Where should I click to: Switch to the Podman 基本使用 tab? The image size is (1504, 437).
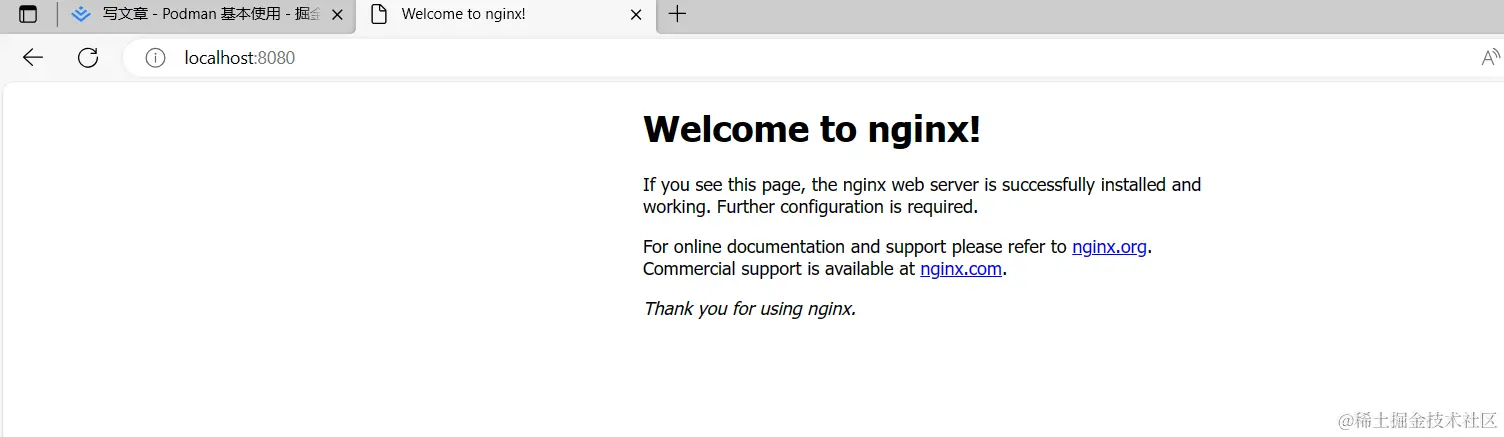(x=207, y=15)
